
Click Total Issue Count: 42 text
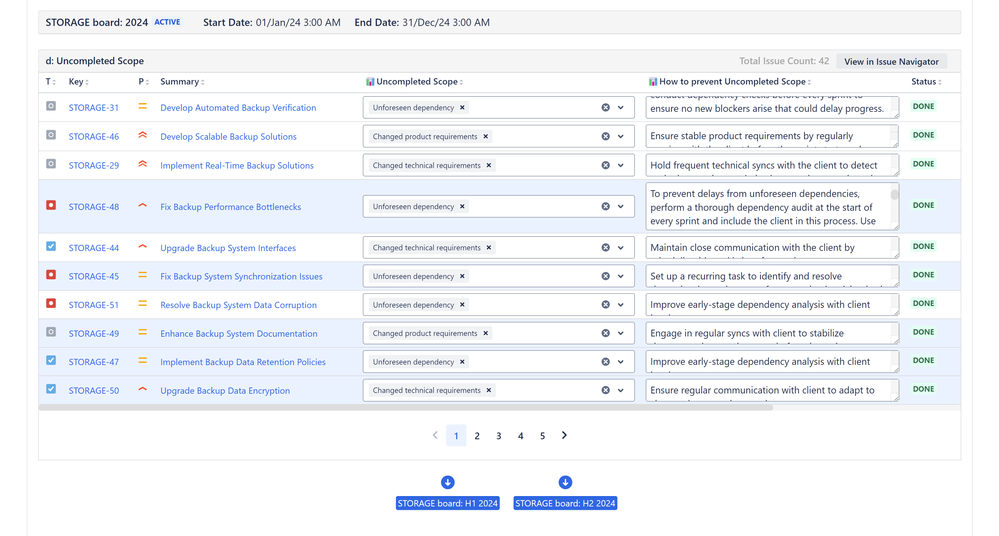pos(784,61)
